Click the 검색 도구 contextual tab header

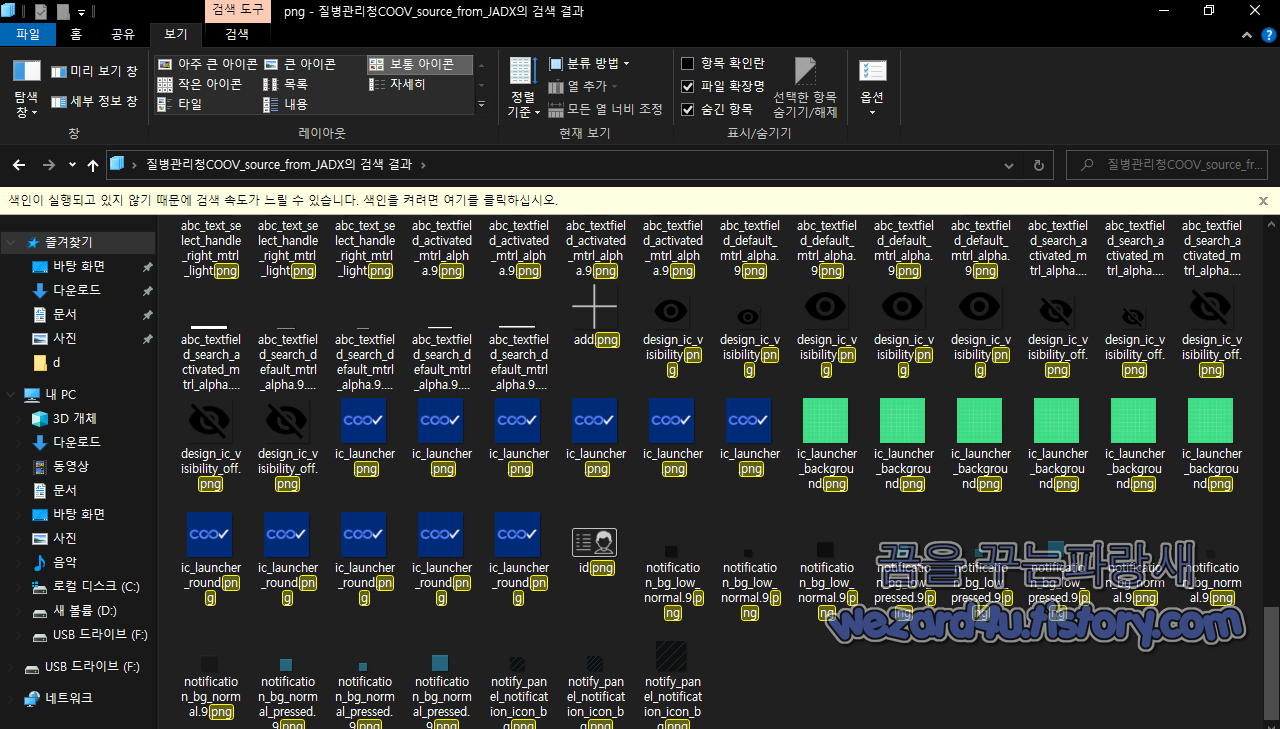coord(238,10)
